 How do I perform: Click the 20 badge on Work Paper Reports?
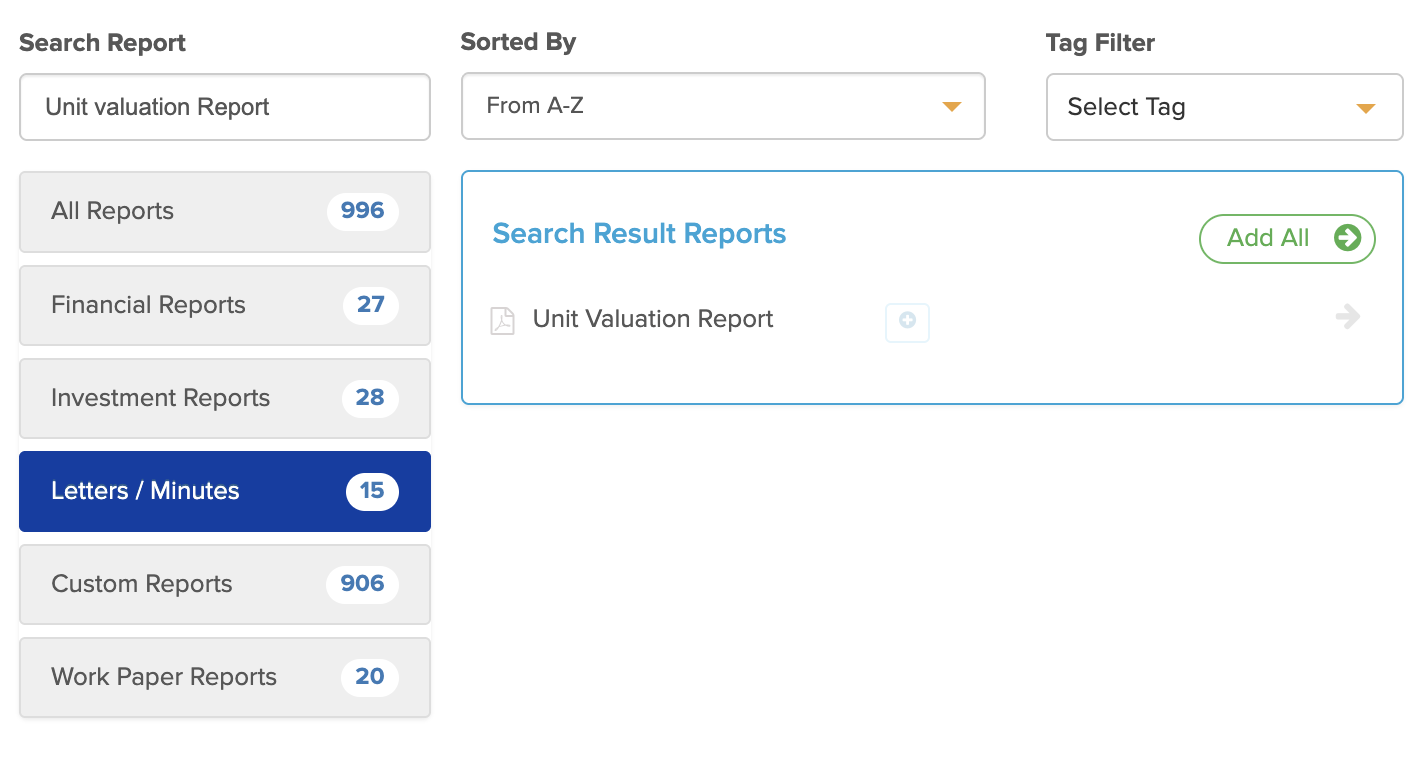pyautogui.click(x=370, y=677)
